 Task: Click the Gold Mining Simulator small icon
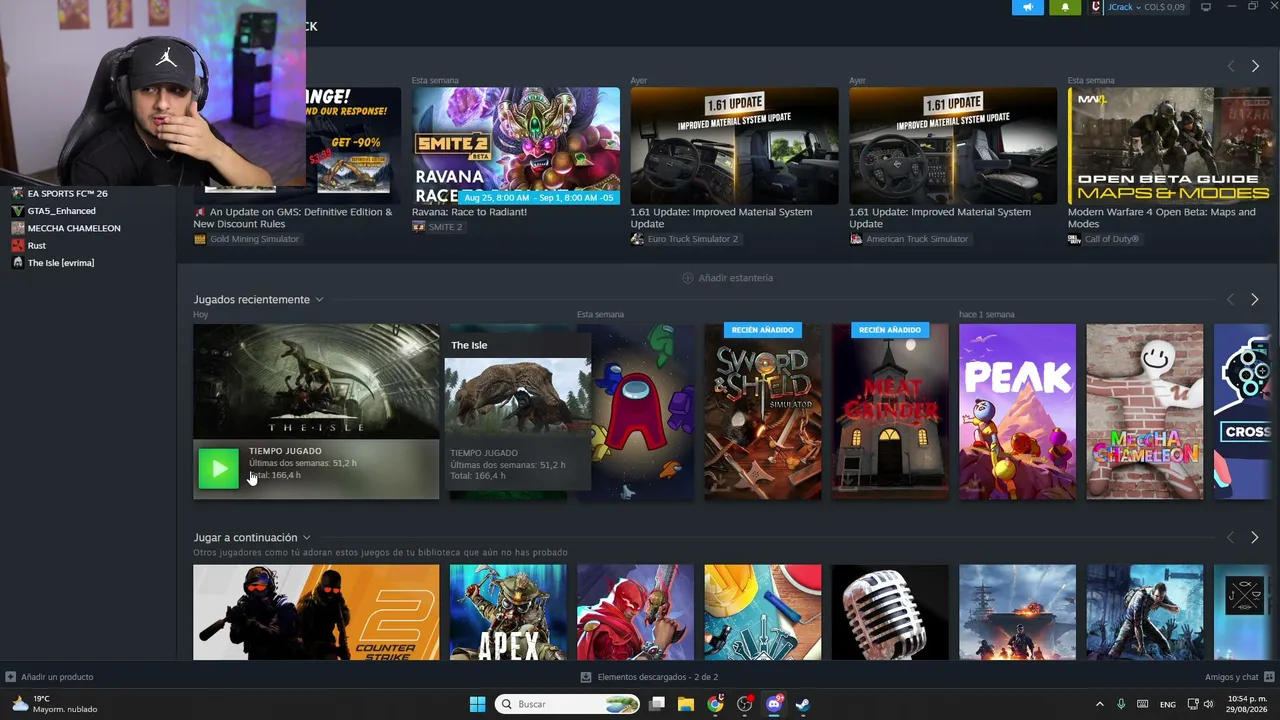pyautogui.click(x=200, y=239)
